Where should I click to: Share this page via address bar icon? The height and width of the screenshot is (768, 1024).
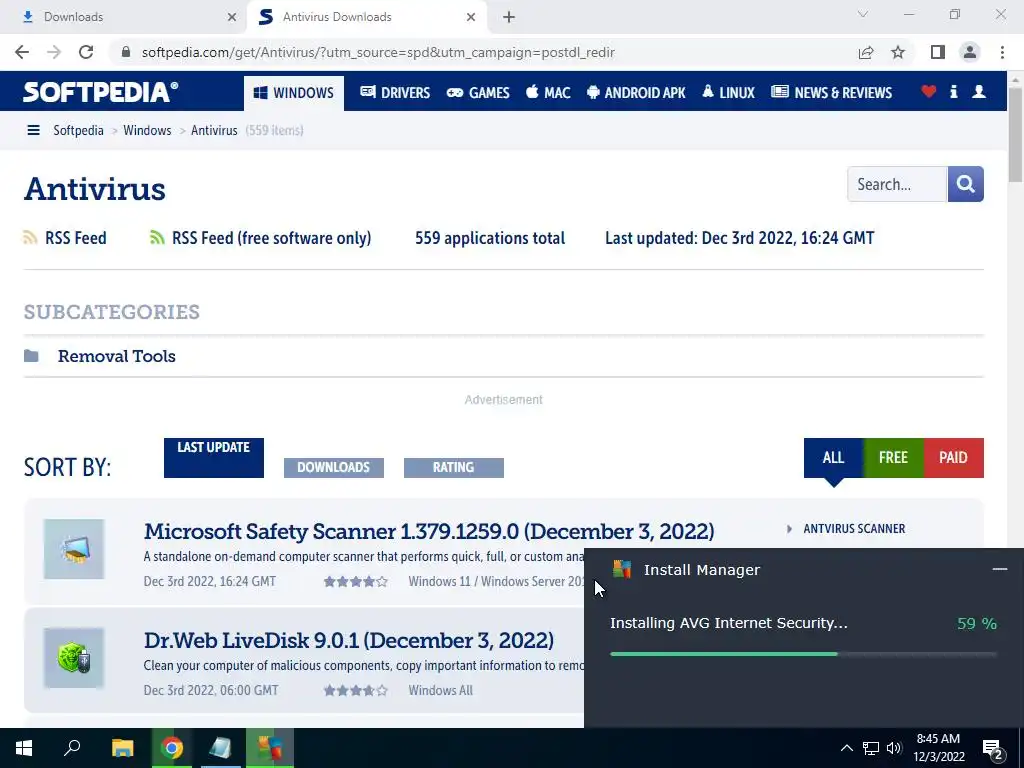[866, 52]
